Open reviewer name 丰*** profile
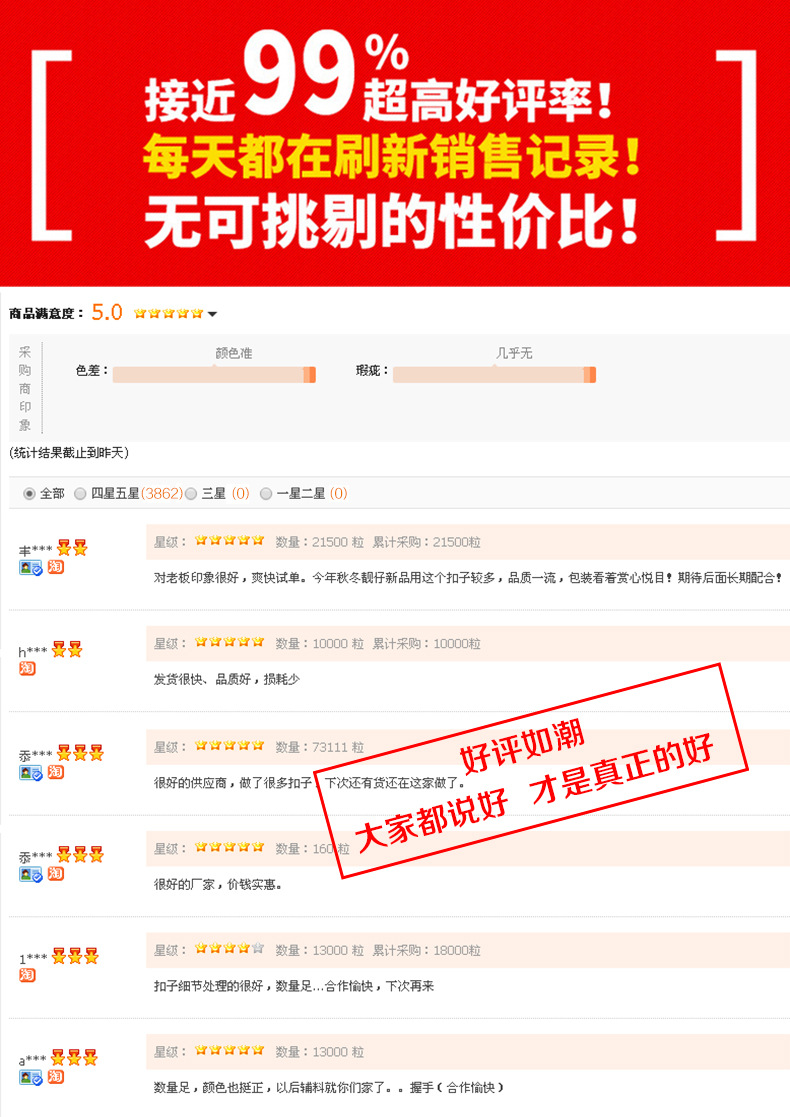Viewport: 790px width, 1117px height. pos(35,550)
